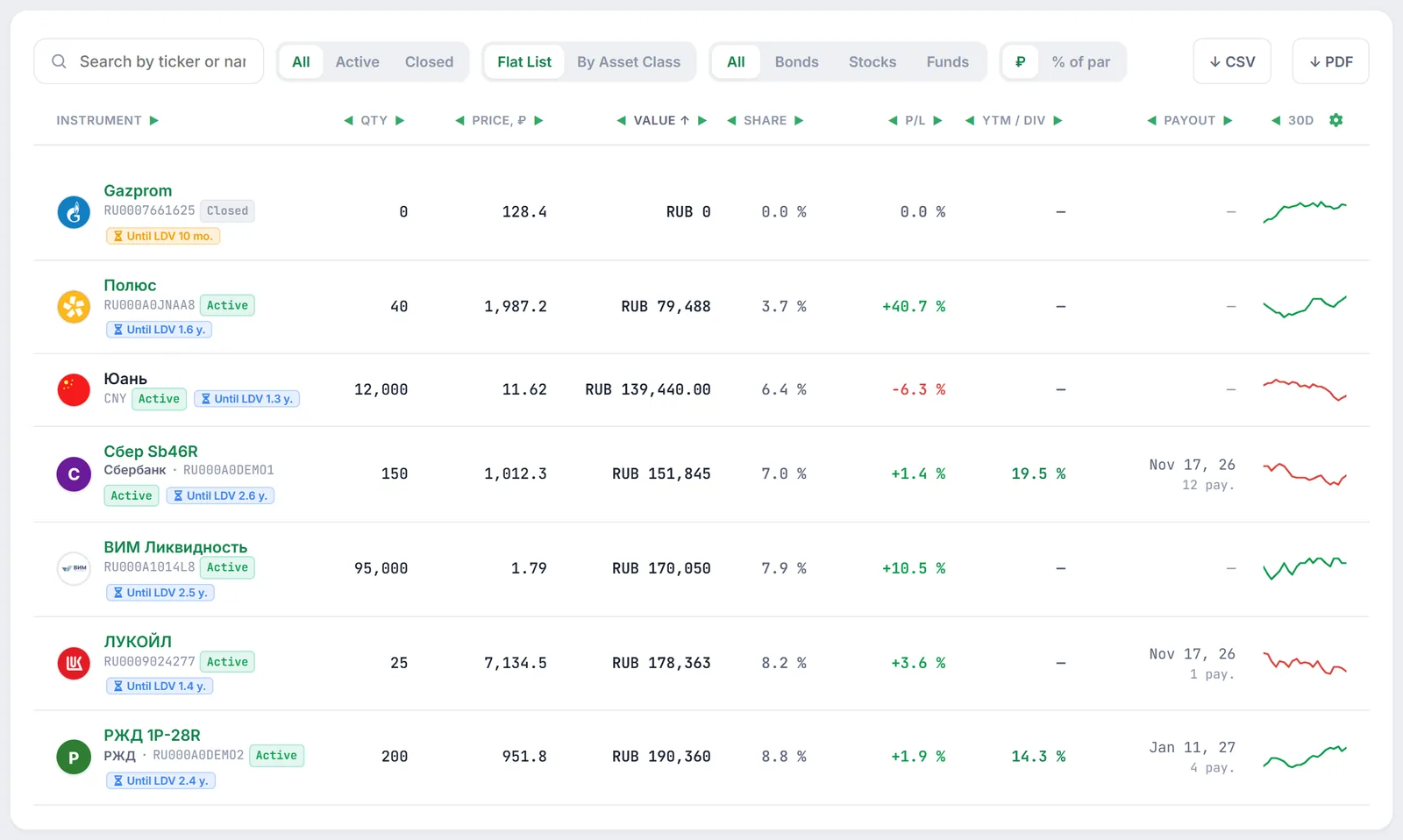1403x840 pixels.
Task: Show All positions status filter
Action: point(301,61)
